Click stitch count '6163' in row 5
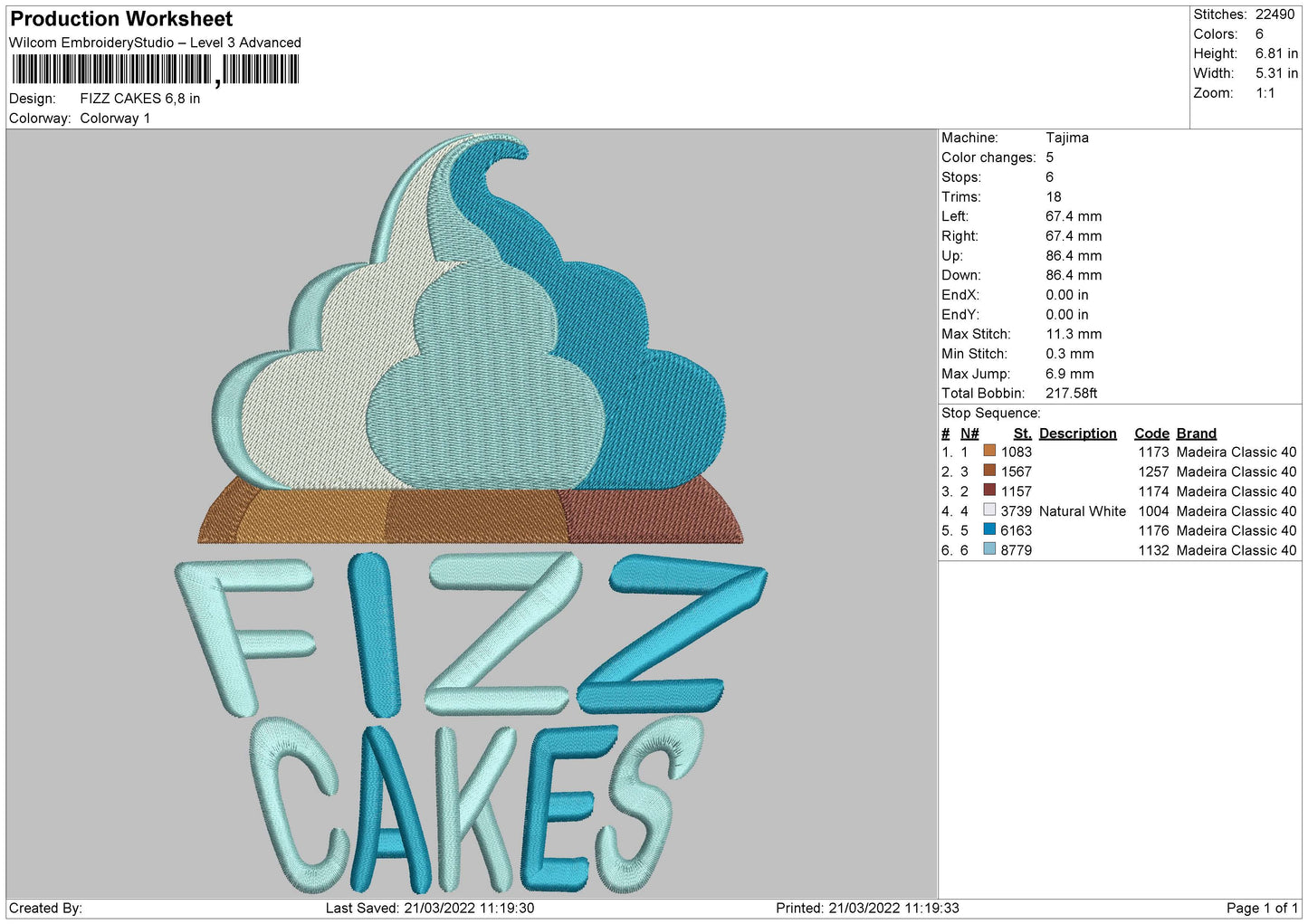1308x924 pixels. click(x=1017, y=530)
